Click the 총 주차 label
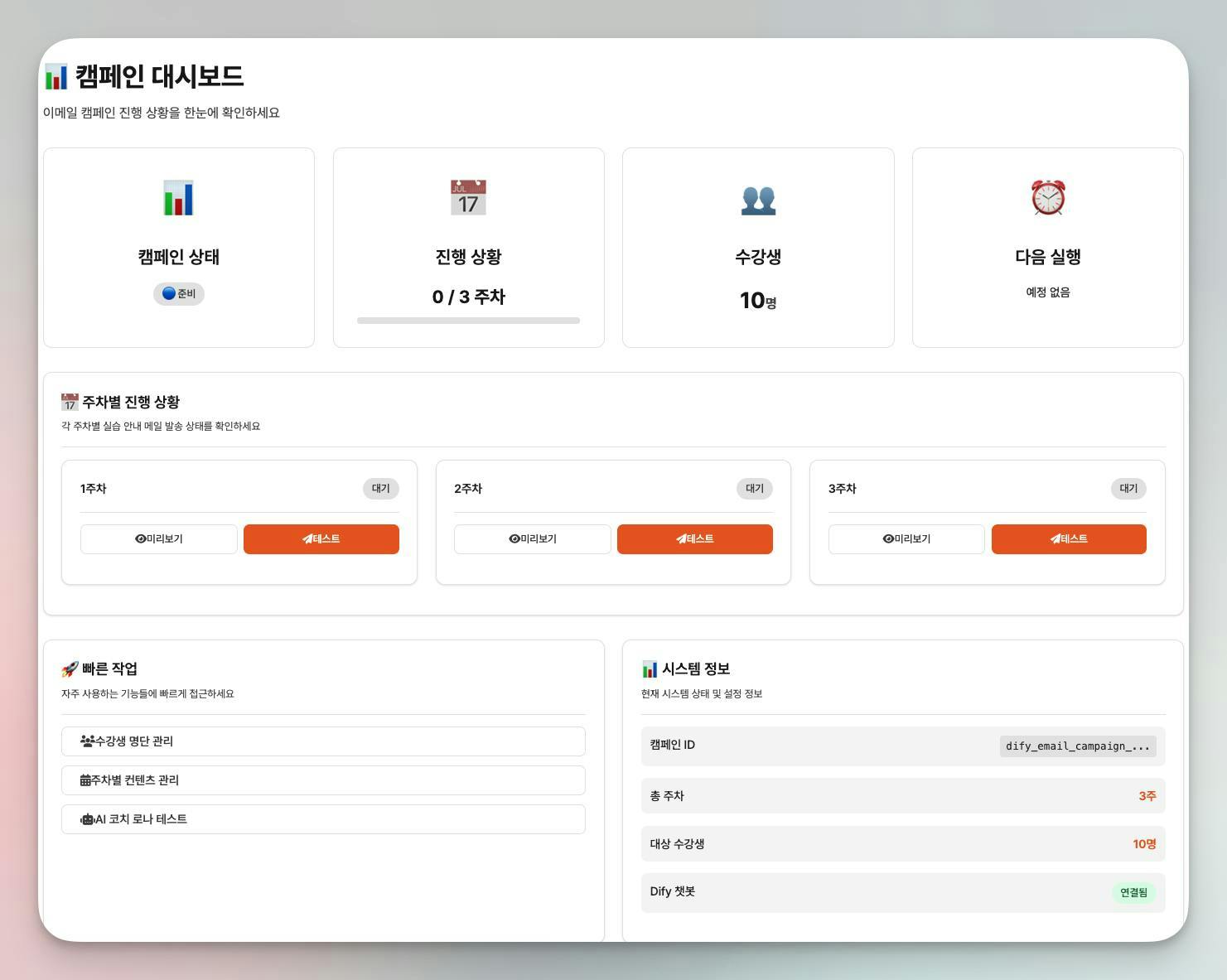1227x980 pixels. (667, 796)
